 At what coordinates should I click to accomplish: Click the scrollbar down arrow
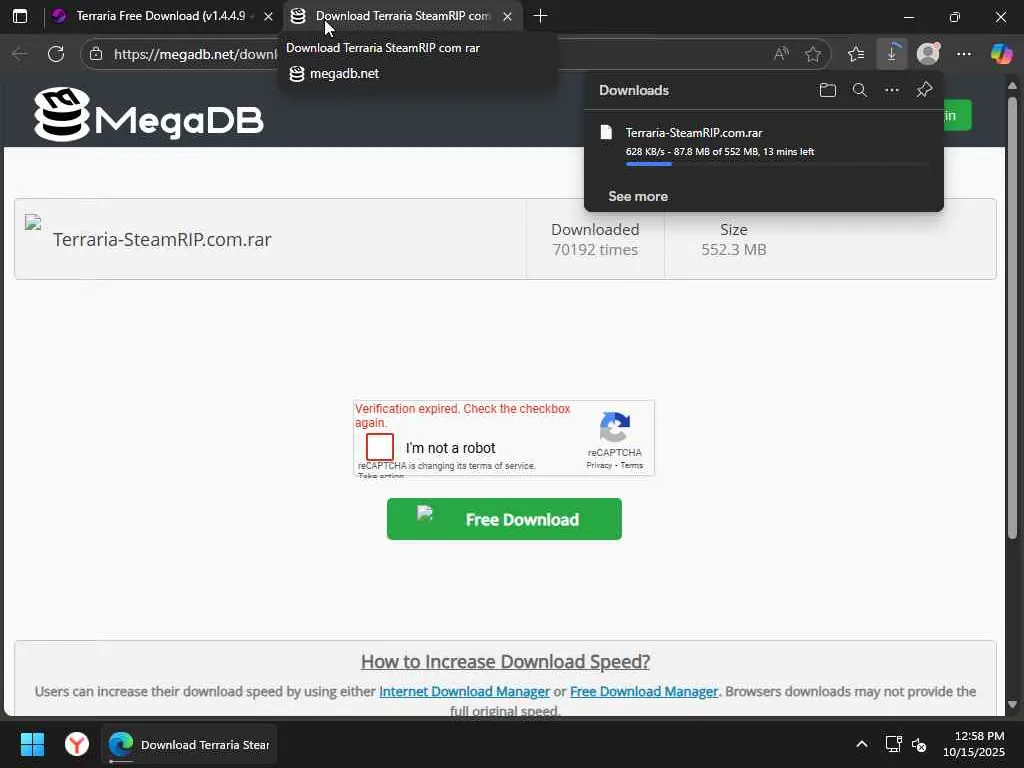click(x=1012, y=705)
